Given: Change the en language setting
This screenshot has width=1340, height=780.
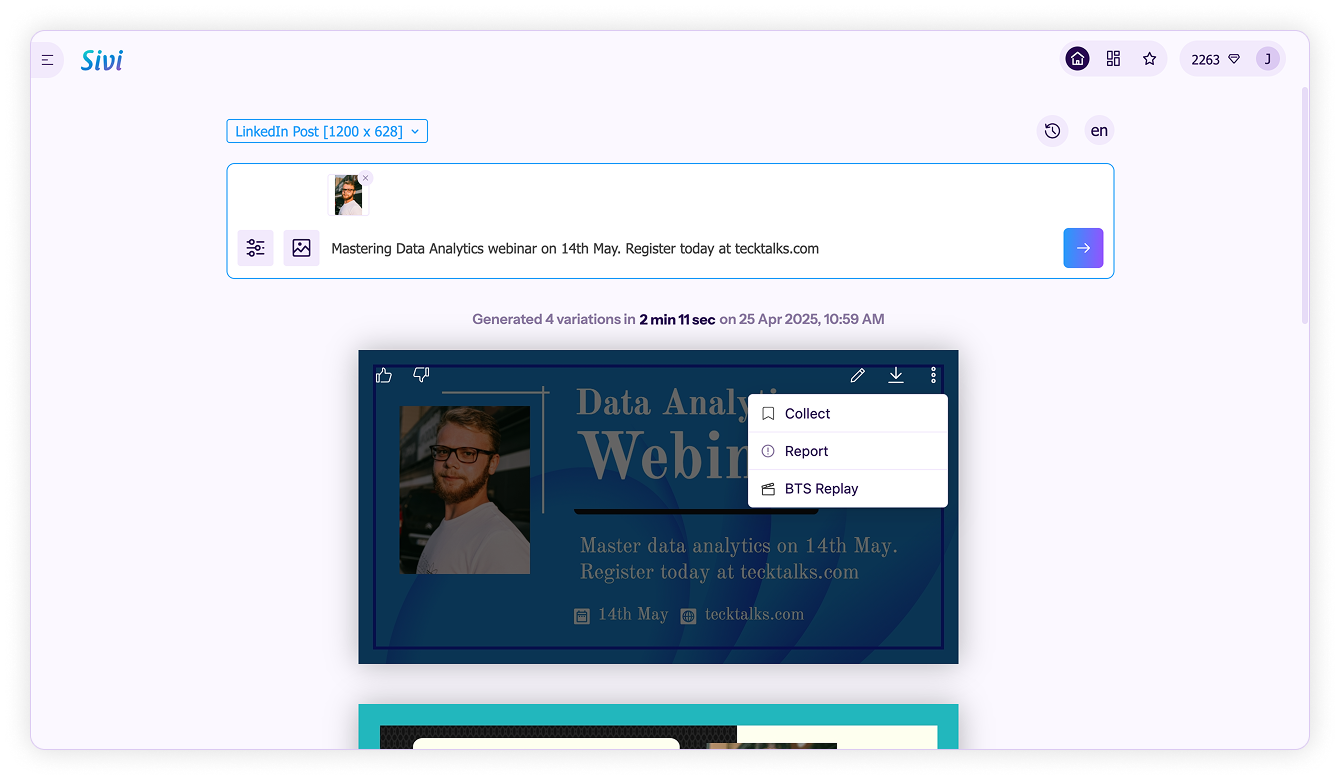Looking at the screenshot, I should (1099, 131).
